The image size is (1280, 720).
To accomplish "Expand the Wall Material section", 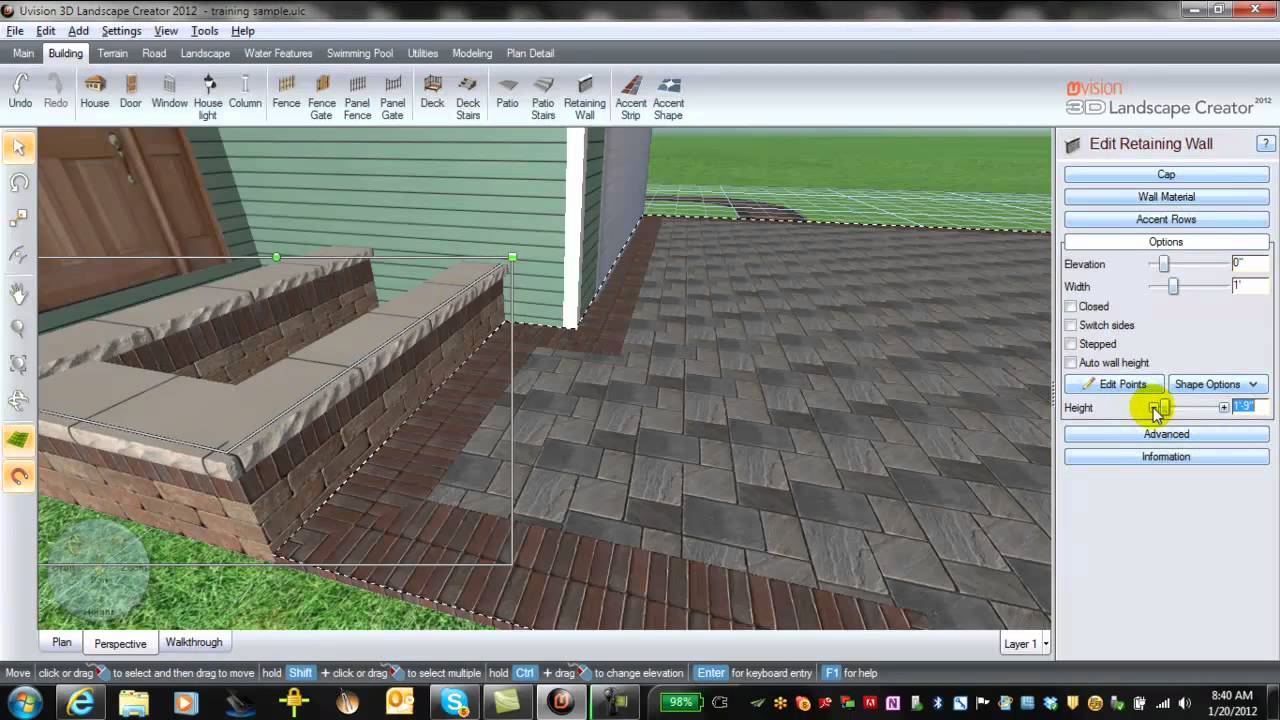I will [1166, 197].
